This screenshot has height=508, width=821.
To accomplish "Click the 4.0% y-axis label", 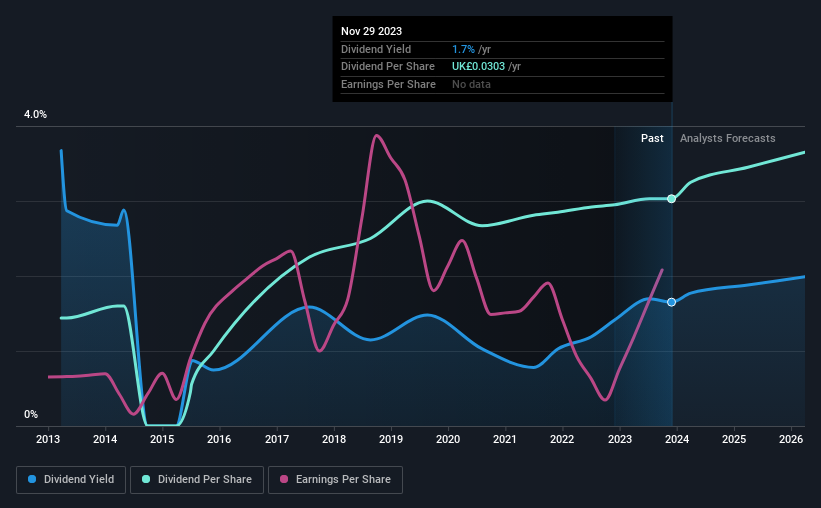I will pos(35,114).
